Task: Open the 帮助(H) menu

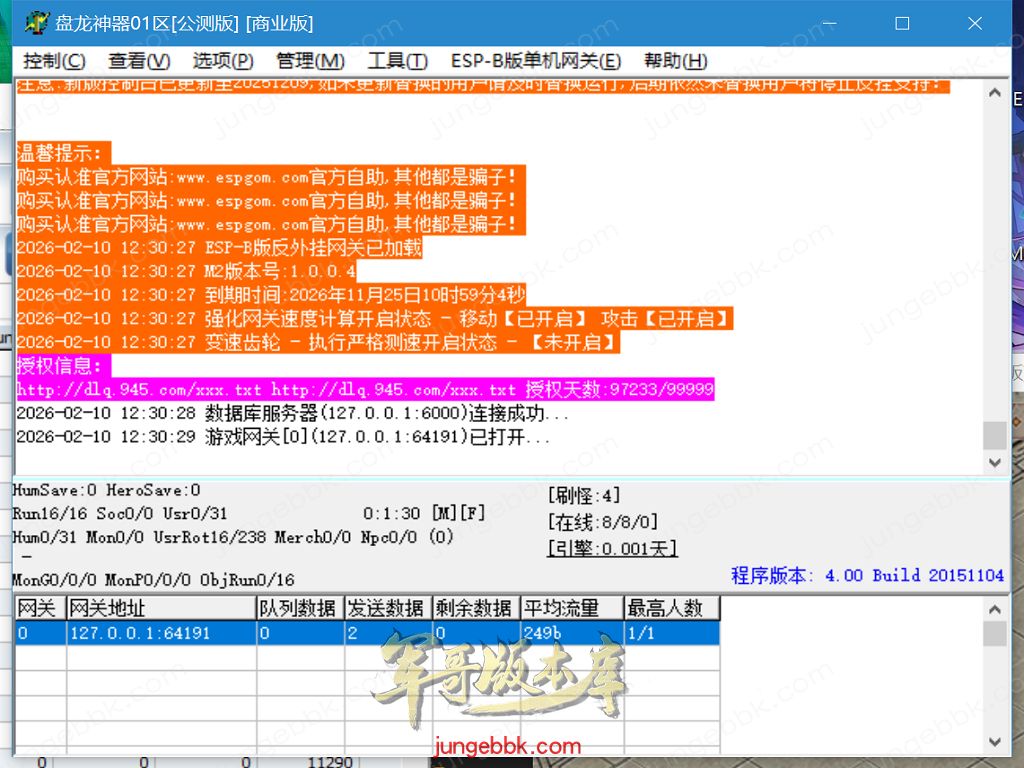Action: pos(675,61)
